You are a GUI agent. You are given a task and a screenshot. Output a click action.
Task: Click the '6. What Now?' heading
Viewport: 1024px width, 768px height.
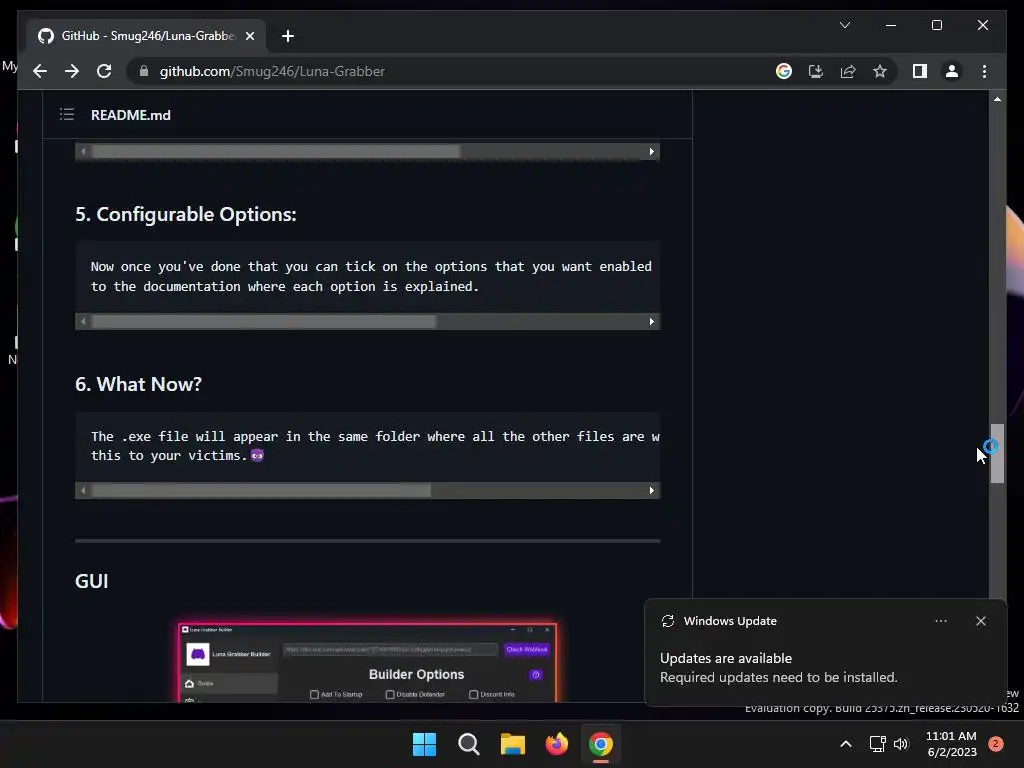pyautogui.click(x=138, y=384)
